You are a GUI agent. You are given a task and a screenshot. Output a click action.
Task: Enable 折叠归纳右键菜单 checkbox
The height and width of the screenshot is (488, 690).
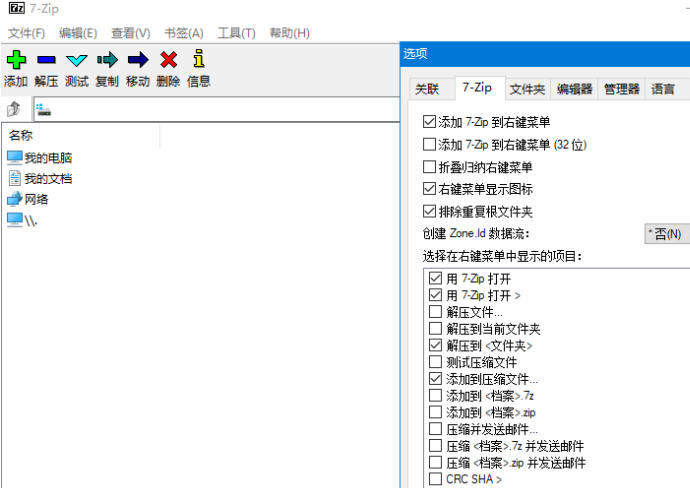(429, 166)
